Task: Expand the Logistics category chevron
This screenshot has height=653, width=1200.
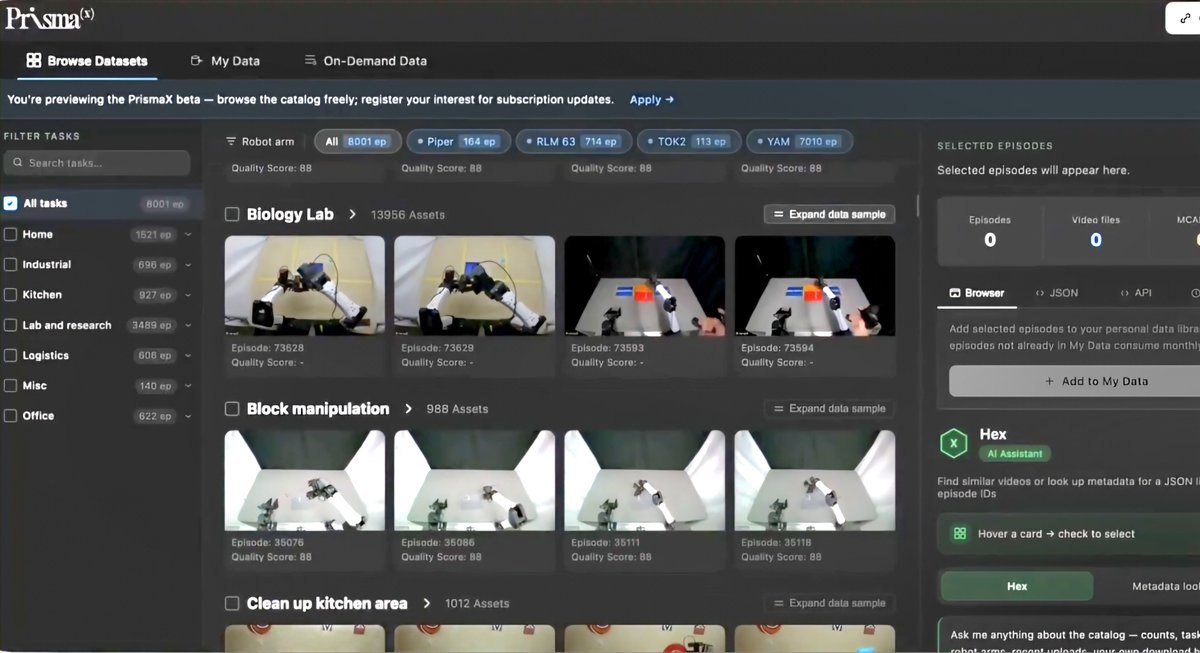Action: [x=188, y=355]
